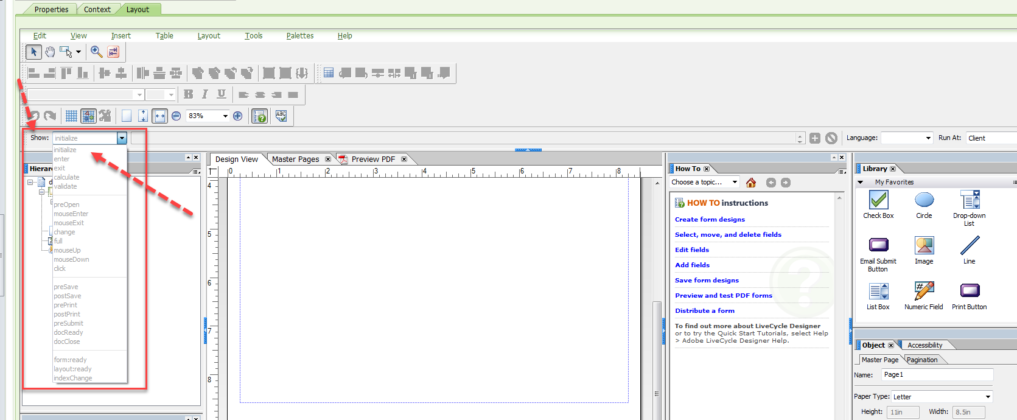Image resolution: width=1017 pixels, height=420 pixels.
Task: Select the Image library object
Action: [x=924, y=250]
